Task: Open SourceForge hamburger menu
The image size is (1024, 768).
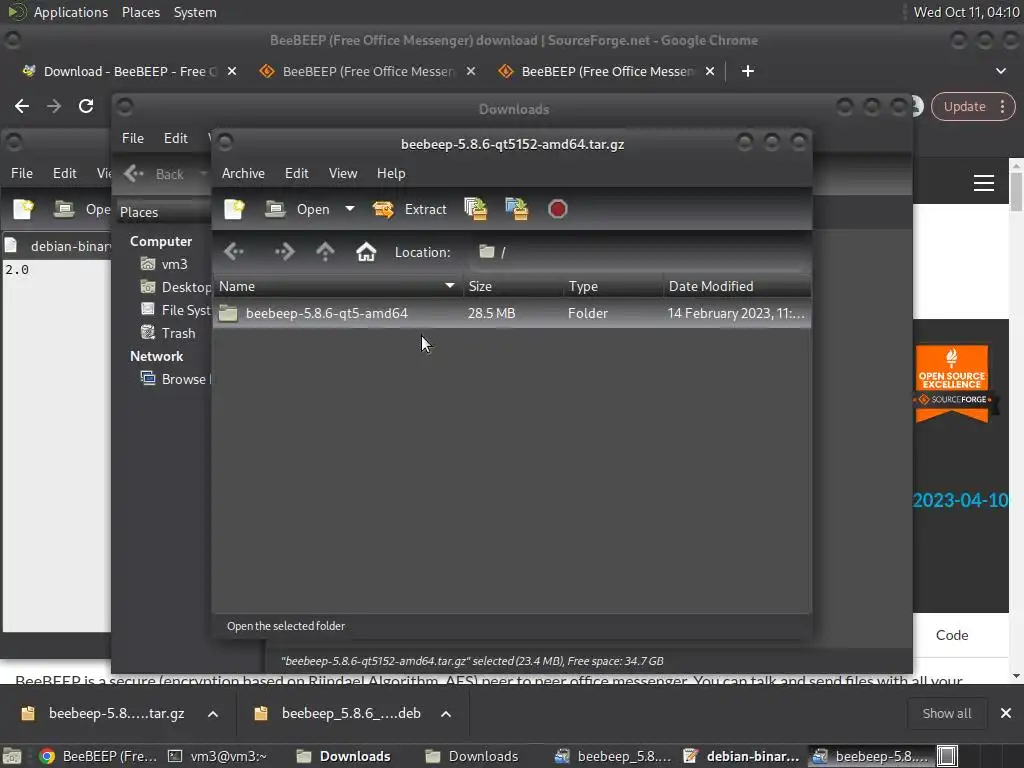Action: [984, 183]
